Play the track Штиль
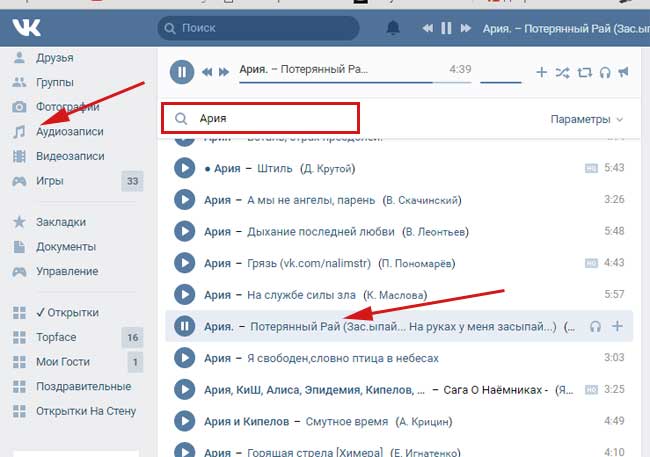 pos(184,168)
